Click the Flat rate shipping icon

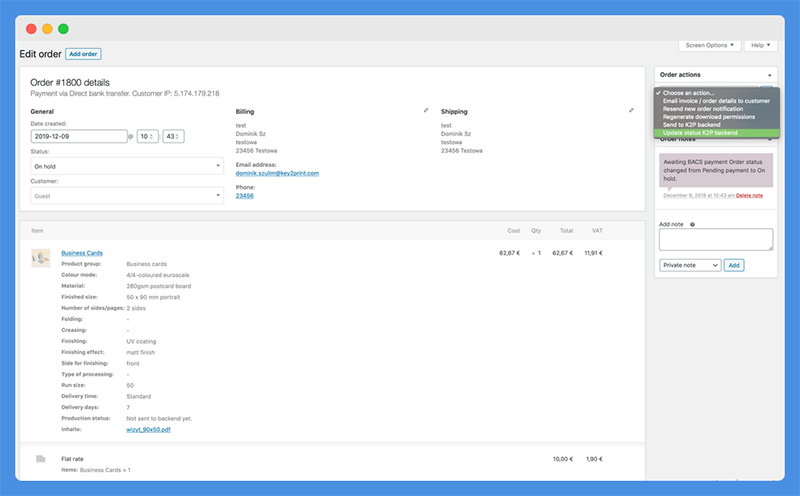41,459
